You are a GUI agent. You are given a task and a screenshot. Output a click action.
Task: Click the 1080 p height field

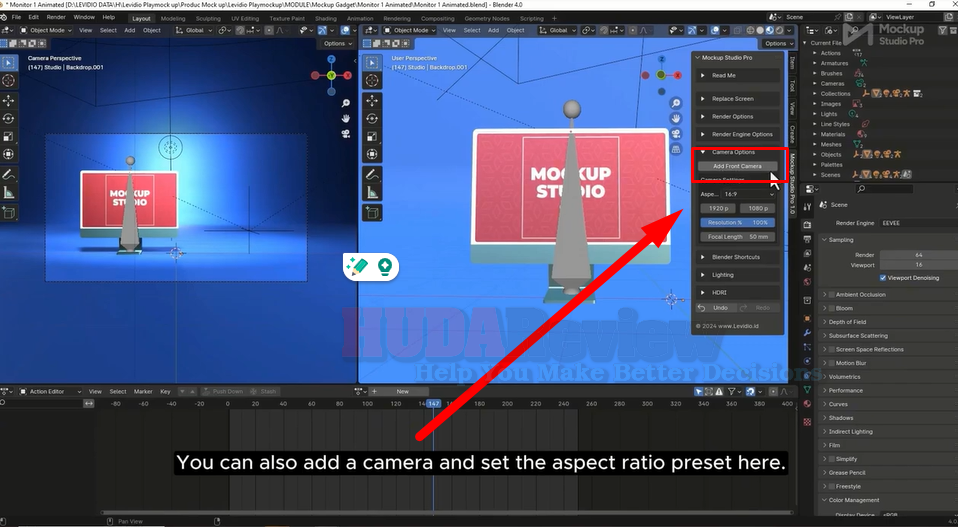pos(758,208)
